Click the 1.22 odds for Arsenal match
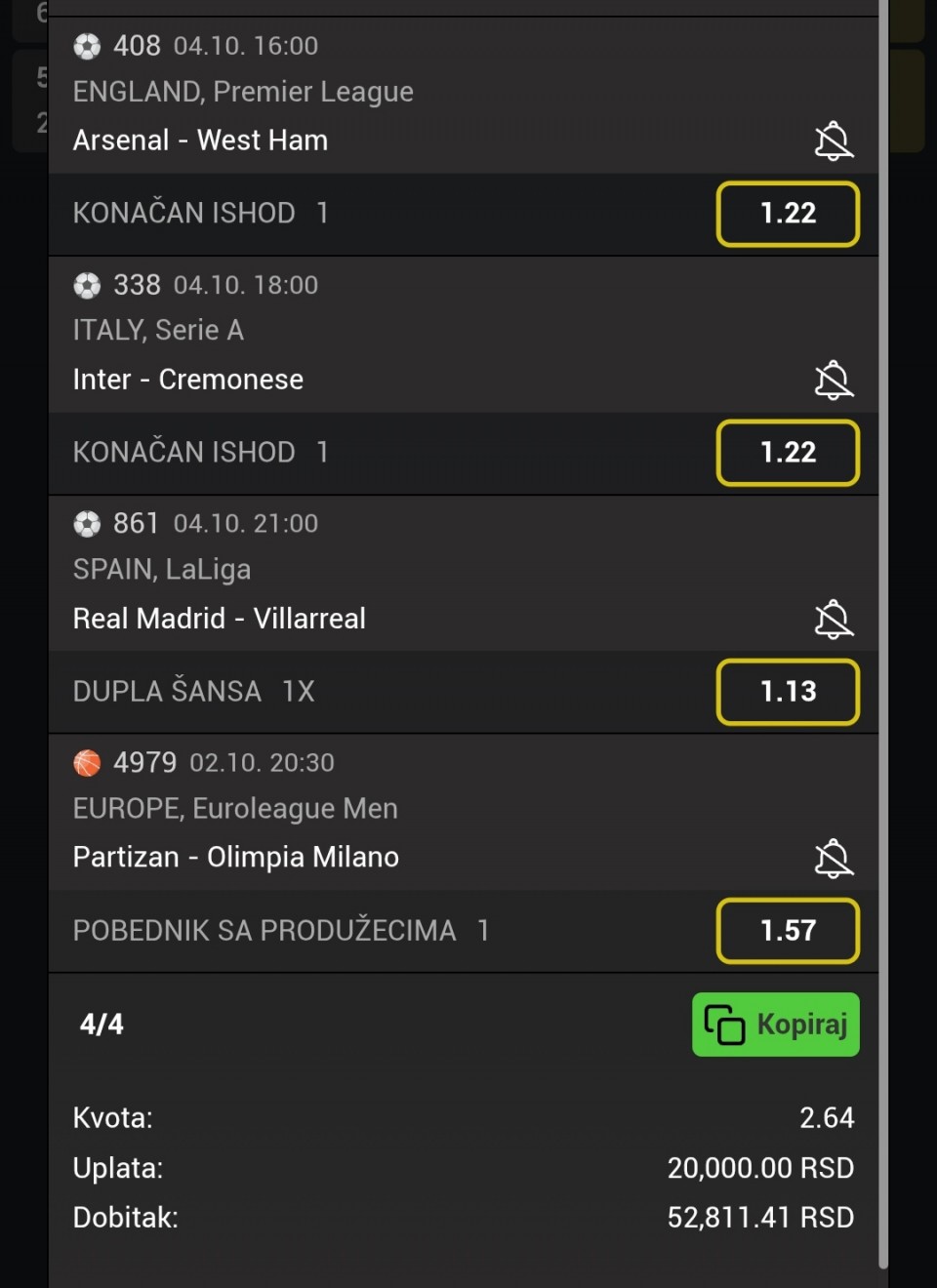Screen dimensions: 937x1288 point(788,214)
